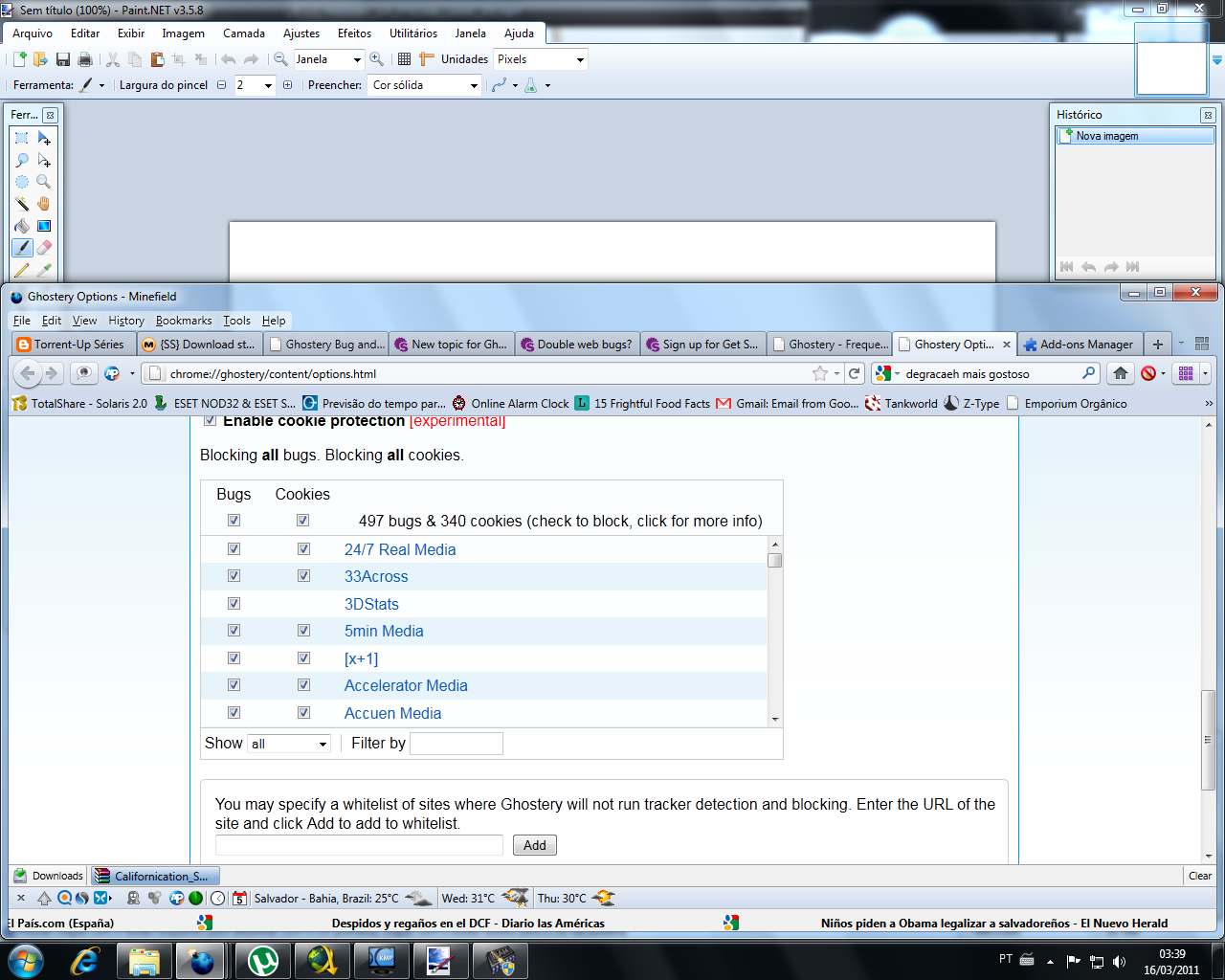Click the New image icon in Paint.NET toolbar
Image resolution: width=1225 pixels, height=980 pixels.
coord(19,59)
